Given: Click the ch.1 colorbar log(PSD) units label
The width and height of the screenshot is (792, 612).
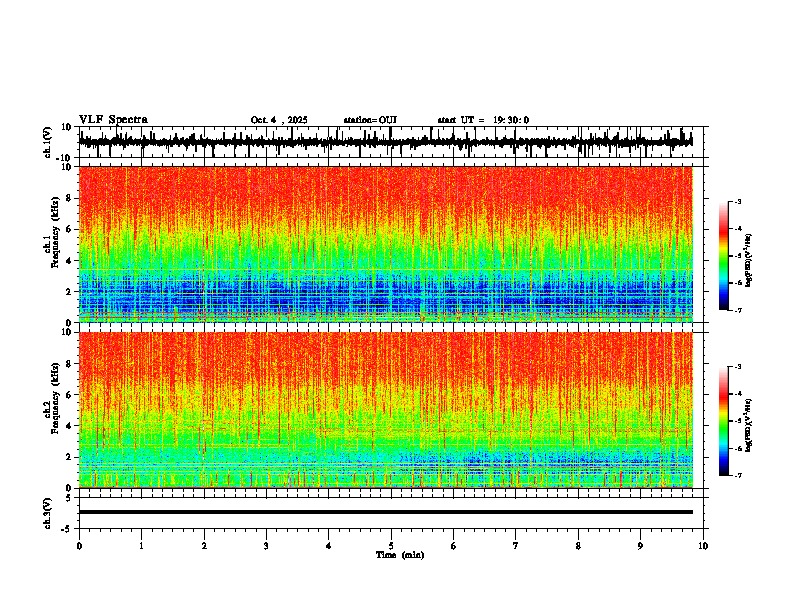Looking at the screenshot, I should tap(749, 260).
